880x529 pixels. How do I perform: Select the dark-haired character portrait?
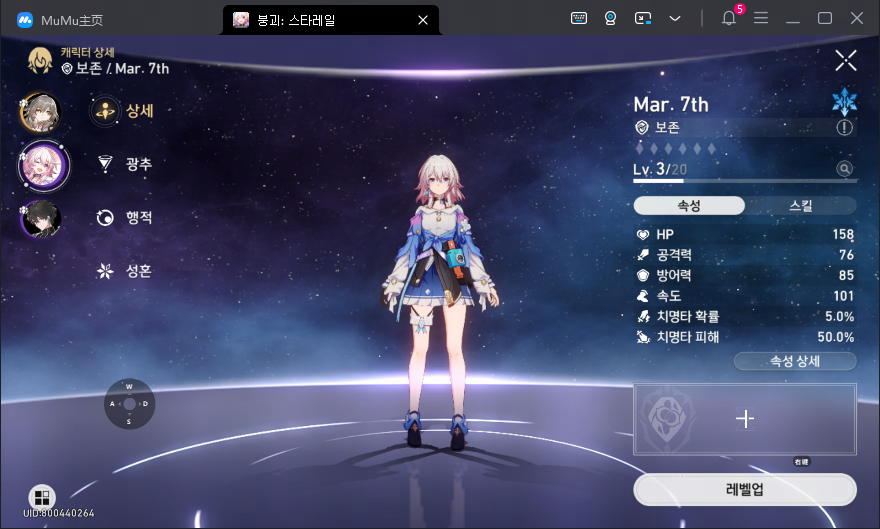pyautogui.click(x=41, y=218)
